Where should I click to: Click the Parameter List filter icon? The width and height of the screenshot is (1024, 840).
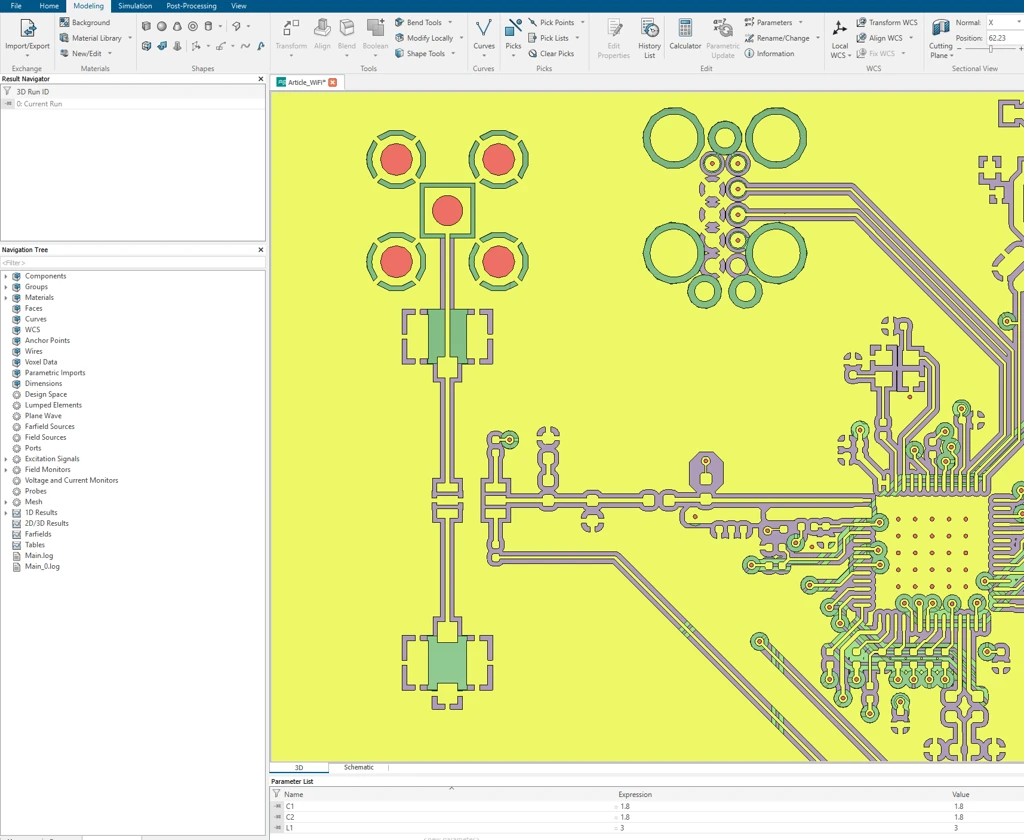(x=276, y=794)
